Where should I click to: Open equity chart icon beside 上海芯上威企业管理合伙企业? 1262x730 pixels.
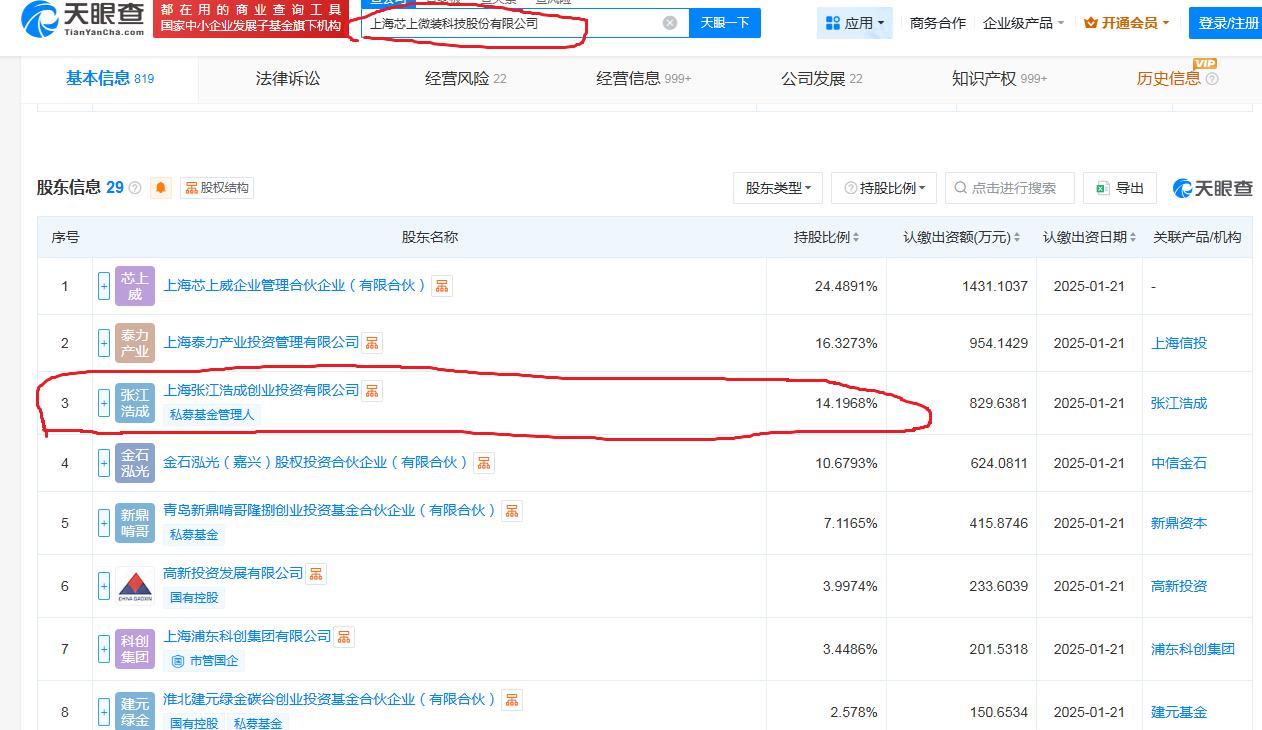coord(442,286)
